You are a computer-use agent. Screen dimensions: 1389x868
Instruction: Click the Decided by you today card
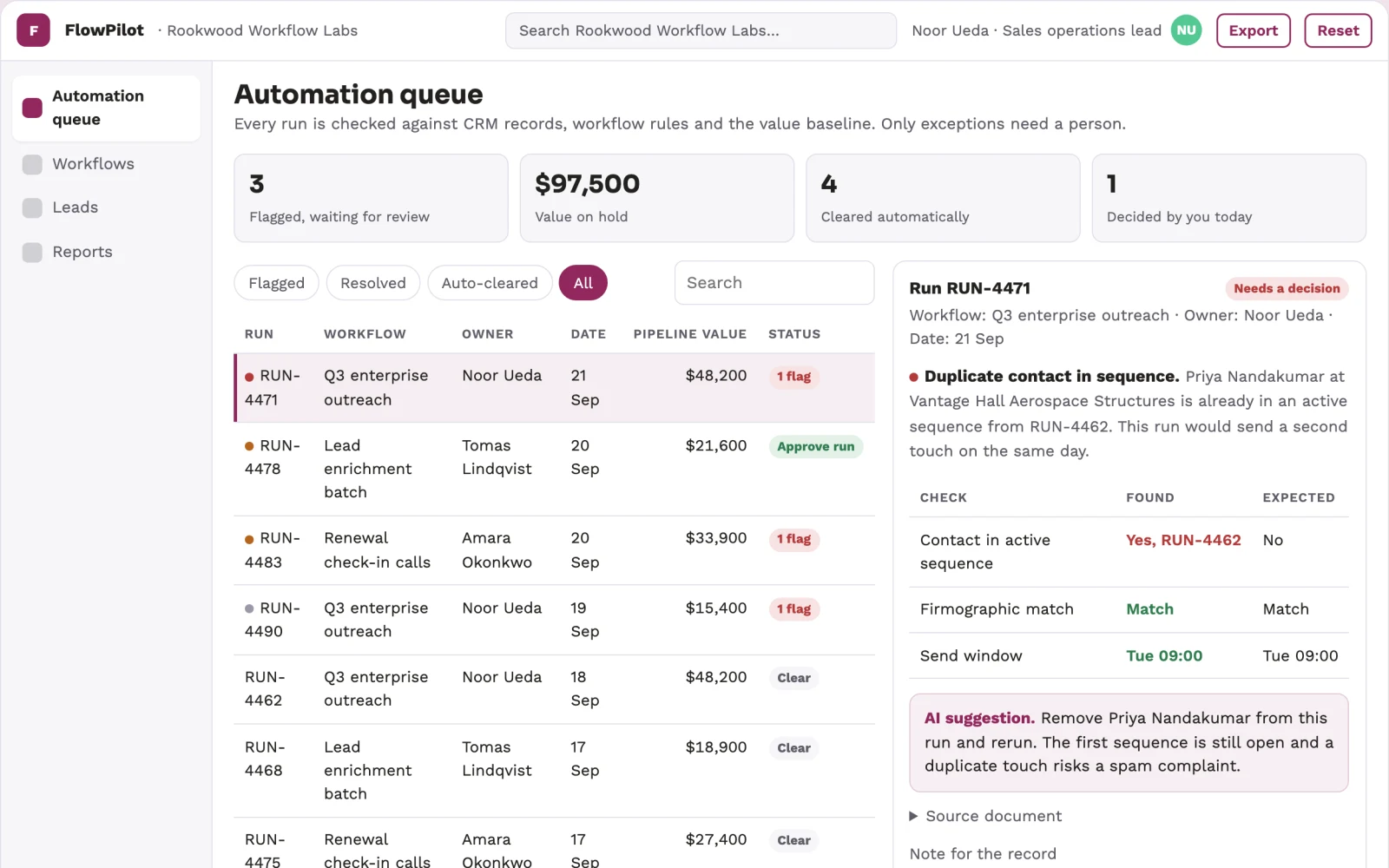tap(1228, 198)
